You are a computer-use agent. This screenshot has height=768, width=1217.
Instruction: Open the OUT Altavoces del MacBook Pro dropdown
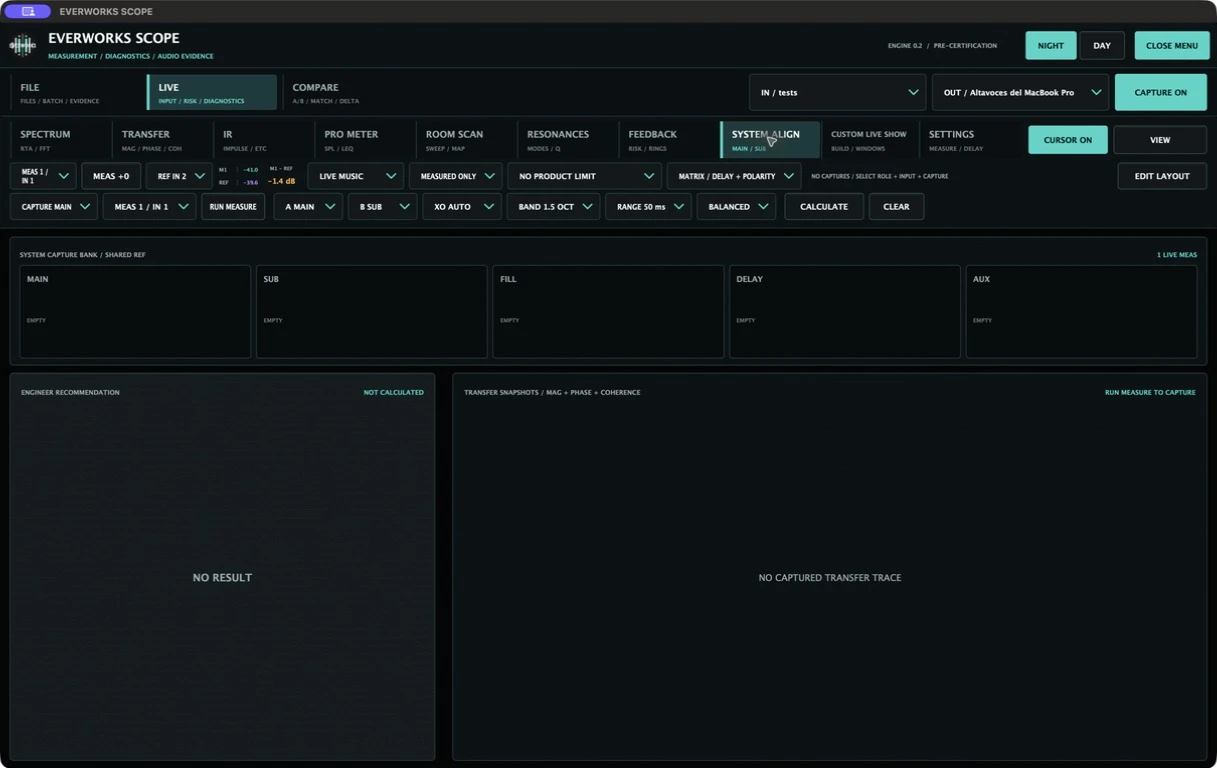pyautogui.click(x=1020, y=92)
